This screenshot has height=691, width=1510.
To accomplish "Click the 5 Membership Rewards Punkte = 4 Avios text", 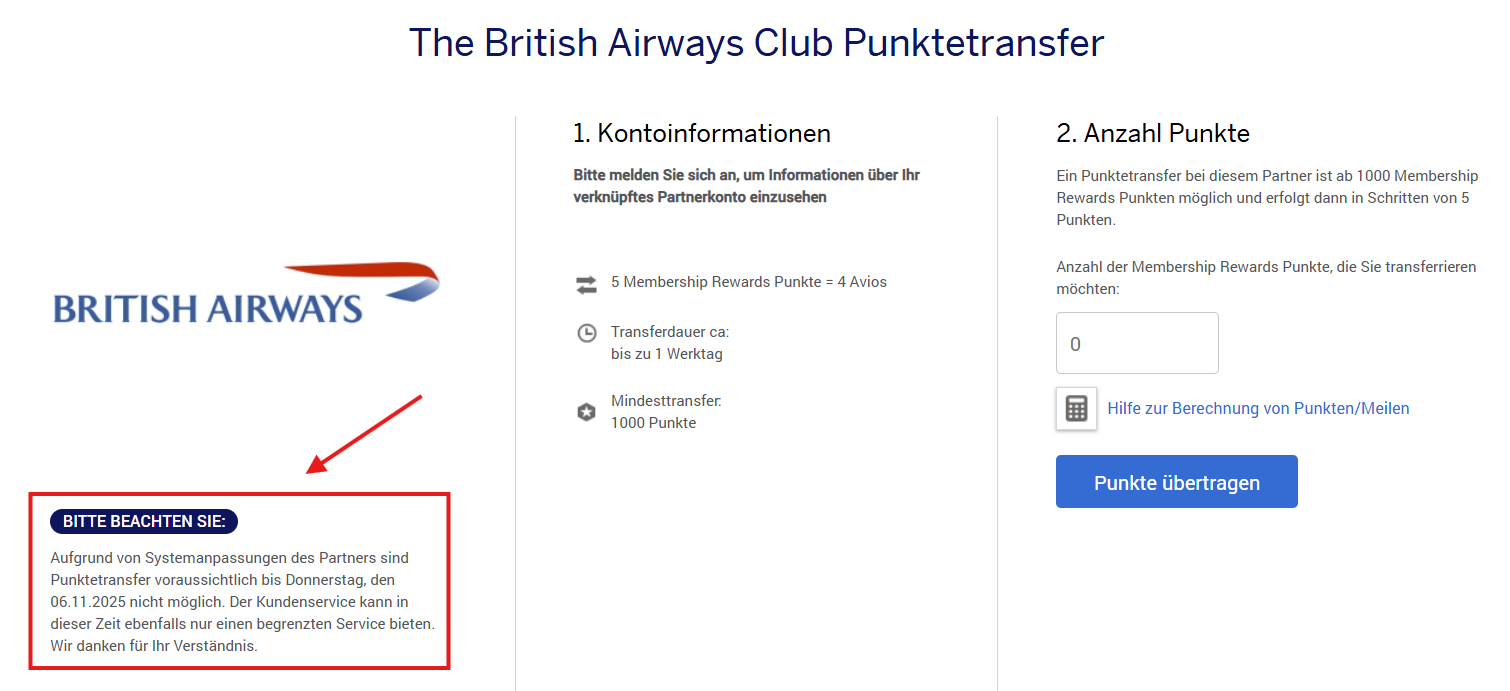I will click(x=748, y=281).
